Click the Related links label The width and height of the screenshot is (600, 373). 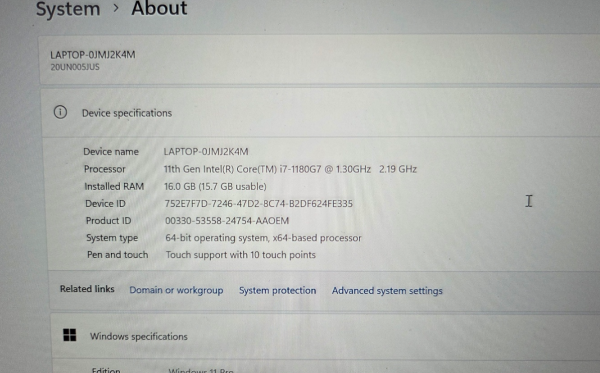pyautogui.click(x=87, y=289)
